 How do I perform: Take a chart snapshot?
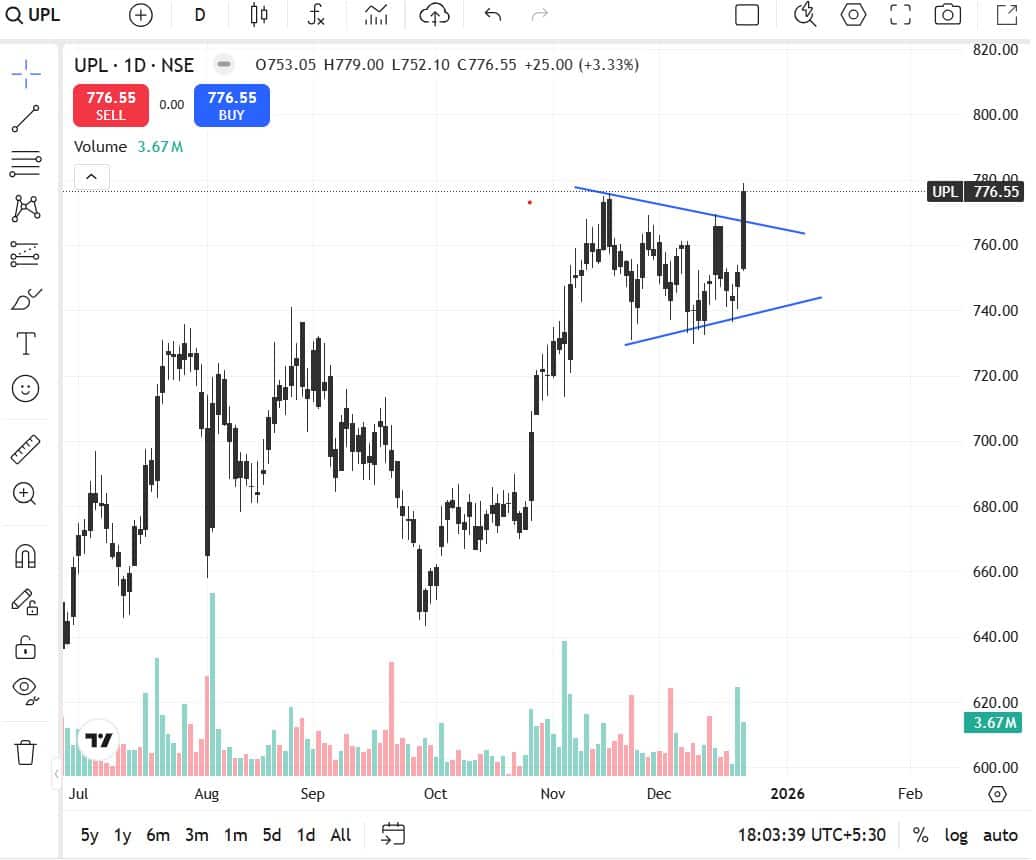point(947,15)
